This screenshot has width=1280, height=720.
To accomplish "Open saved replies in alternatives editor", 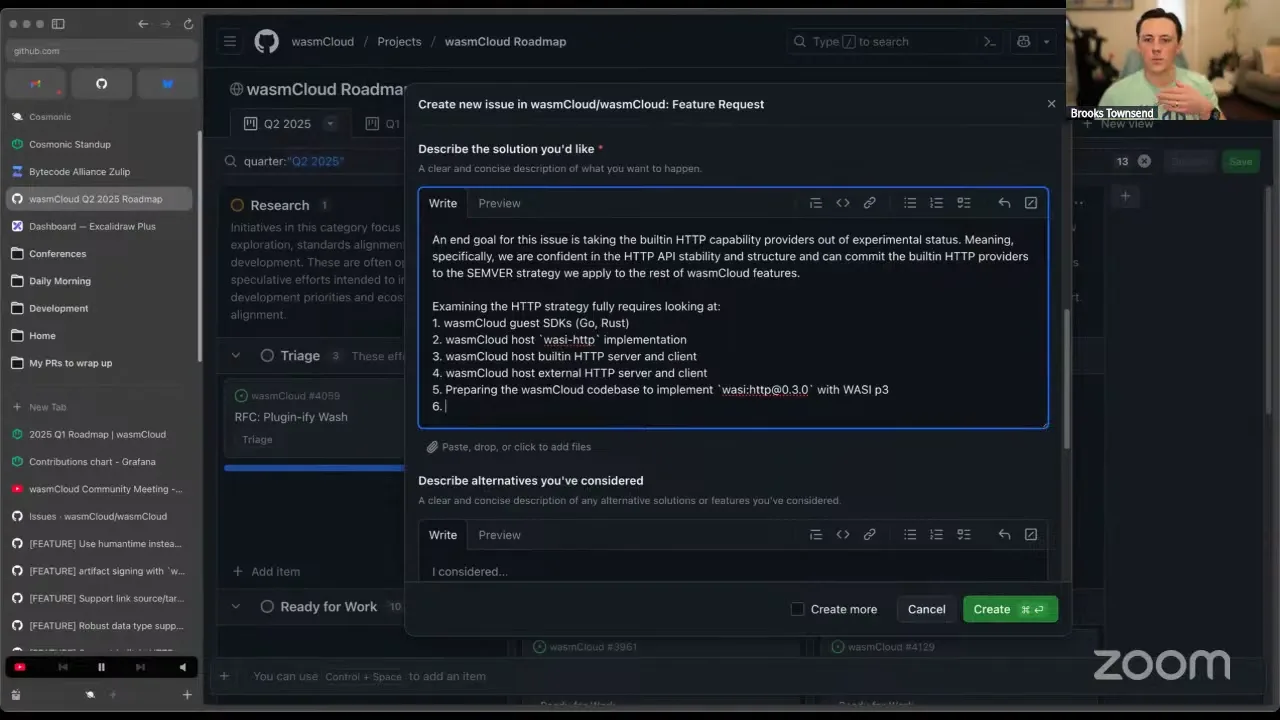I will 1004,535.
